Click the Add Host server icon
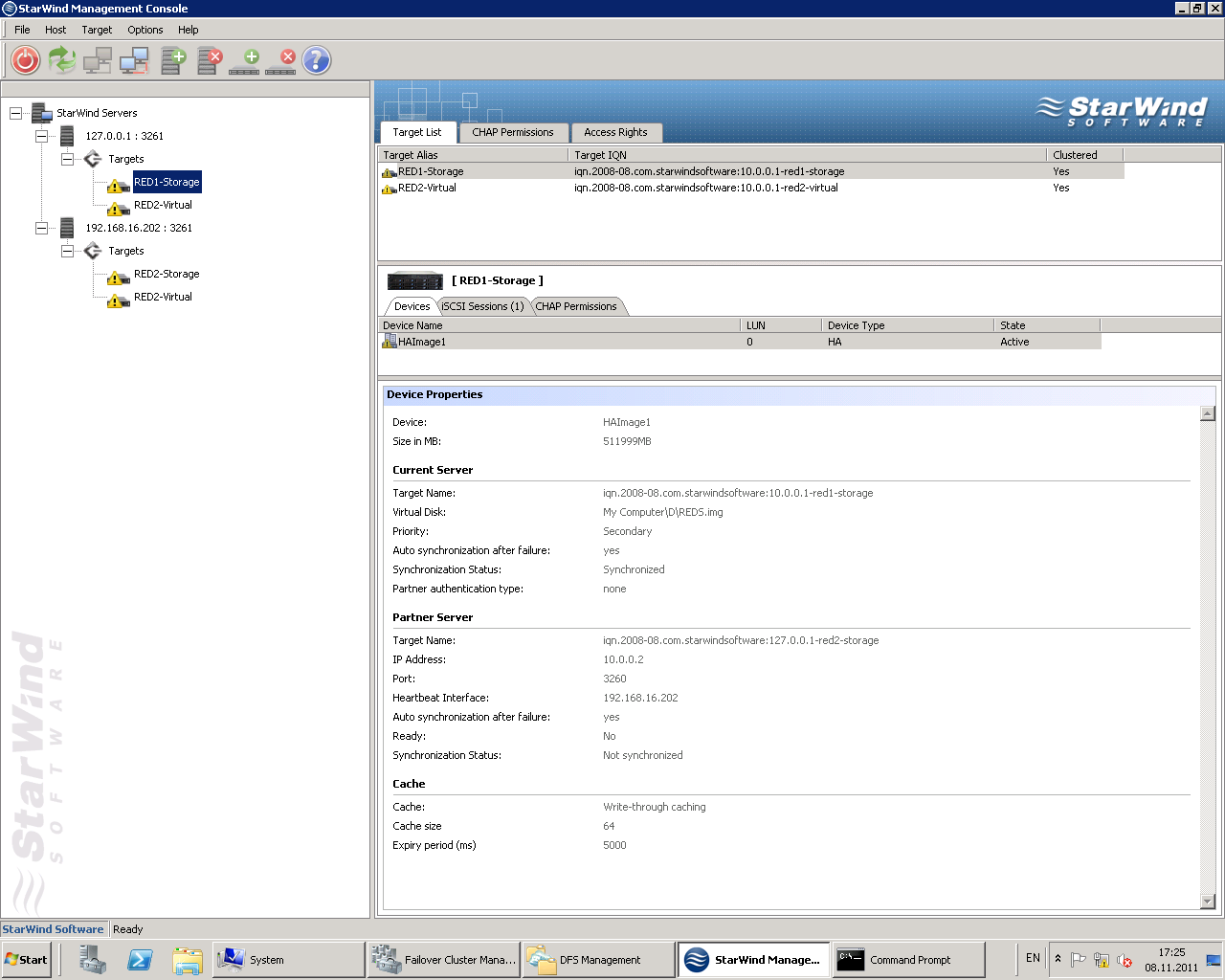 click(x=173, y=60)
